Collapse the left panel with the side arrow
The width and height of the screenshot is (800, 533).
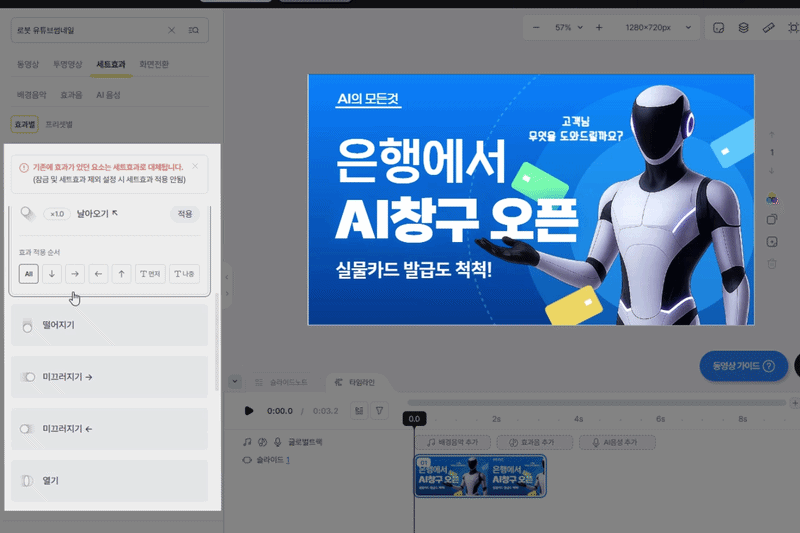click(227, 277)
